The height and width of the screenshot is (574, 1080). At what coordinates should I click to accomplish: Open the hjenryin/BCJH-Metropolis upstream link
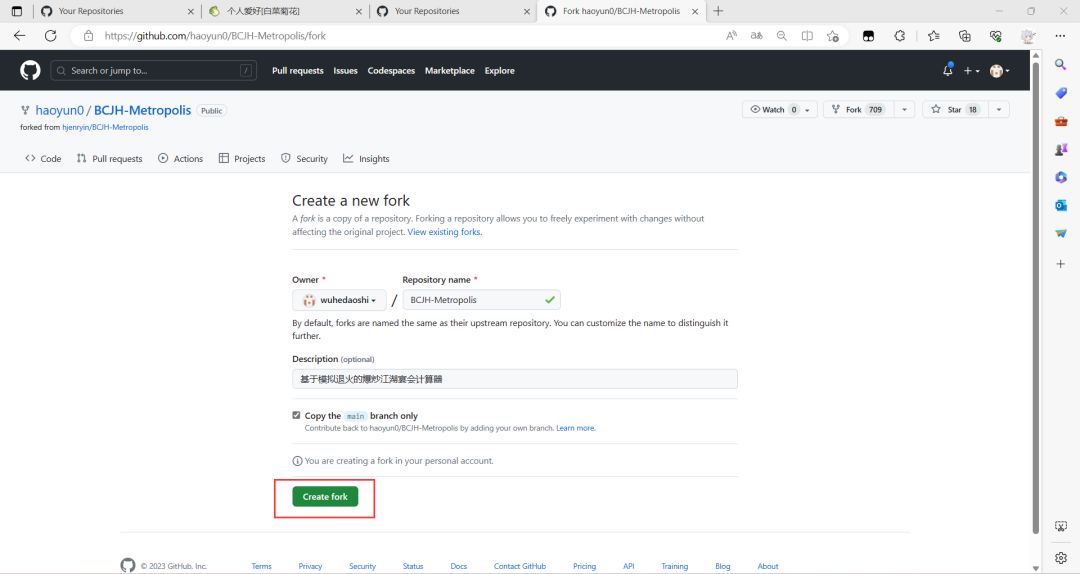tap(105, 127)
